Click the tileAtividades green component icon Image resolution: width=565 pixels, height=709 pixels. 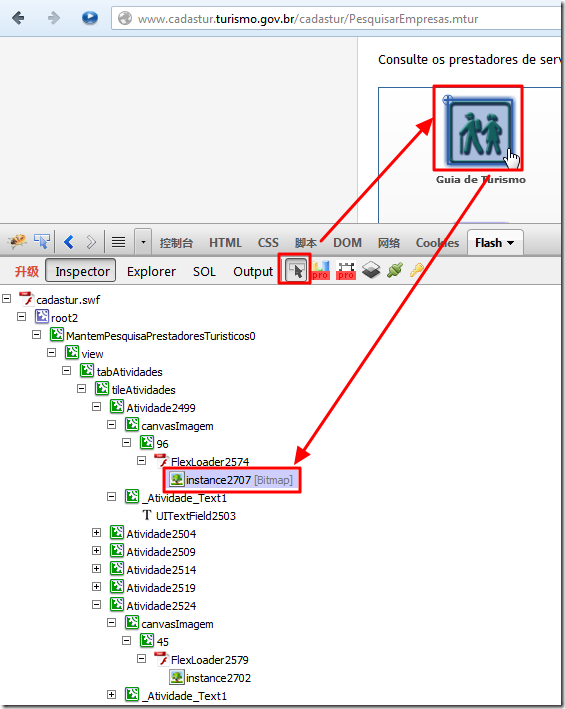(x=102, y=388)
